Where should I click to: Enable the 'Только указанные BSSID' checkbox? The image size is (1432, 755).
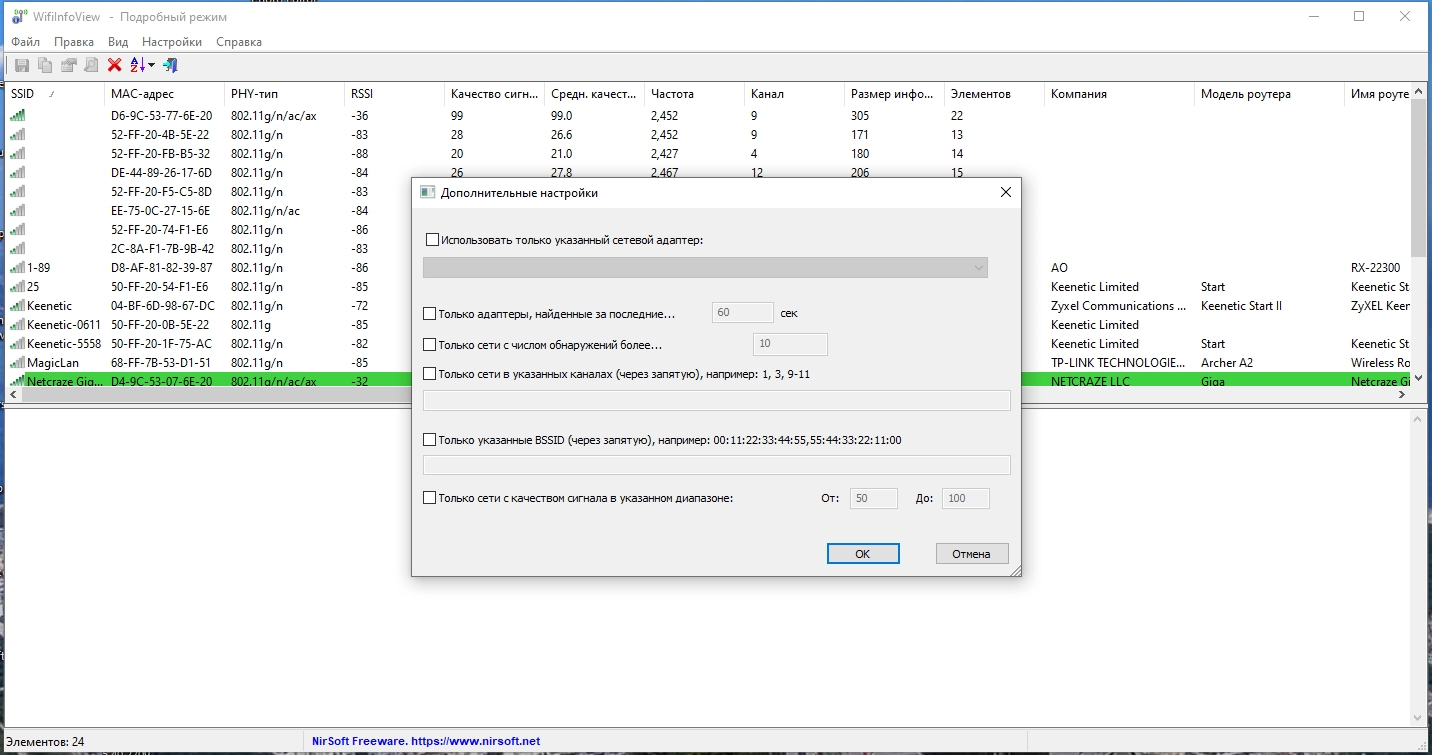[430, 440]
